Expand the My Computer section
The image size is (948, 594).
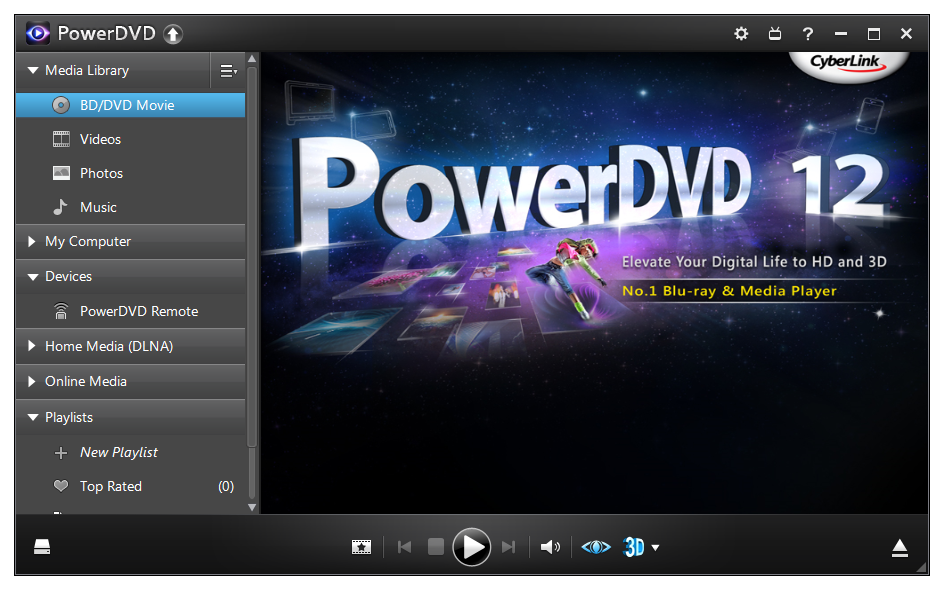coord(88,241)
